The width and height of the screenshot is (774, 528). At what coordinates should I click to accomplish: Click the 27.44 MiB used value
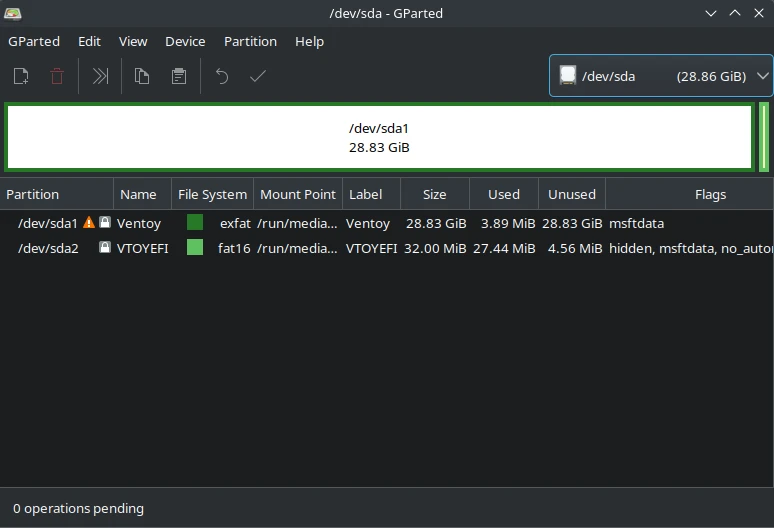pyautogui.click(x=504, y=248)
